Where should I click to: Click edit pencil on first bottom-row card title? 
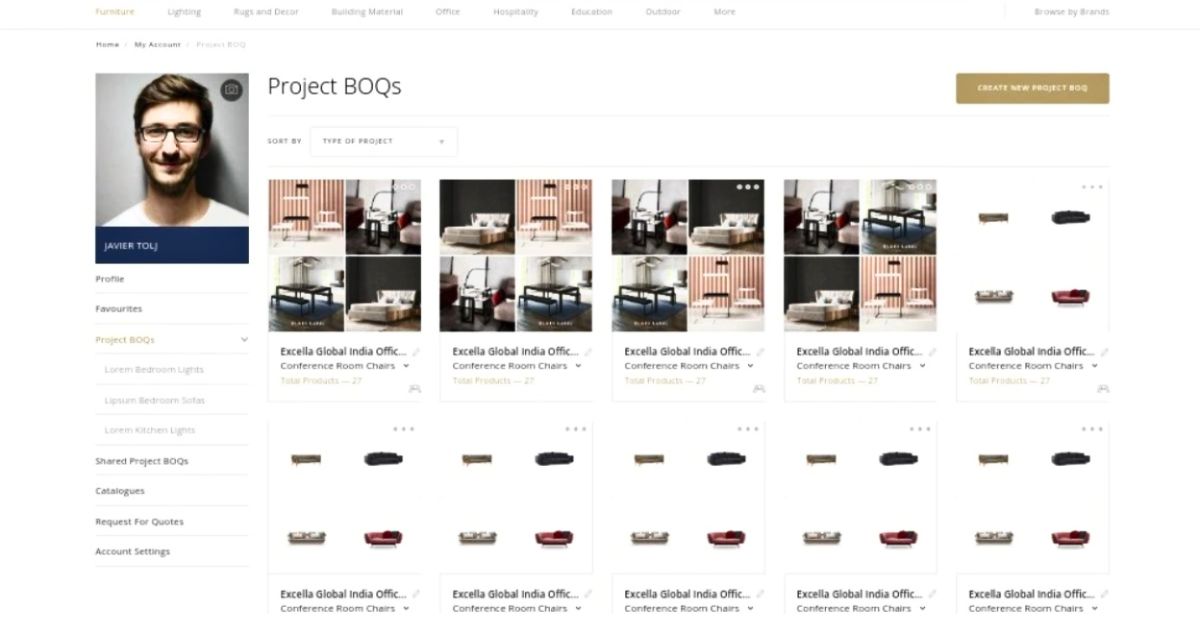pos(416,593)
